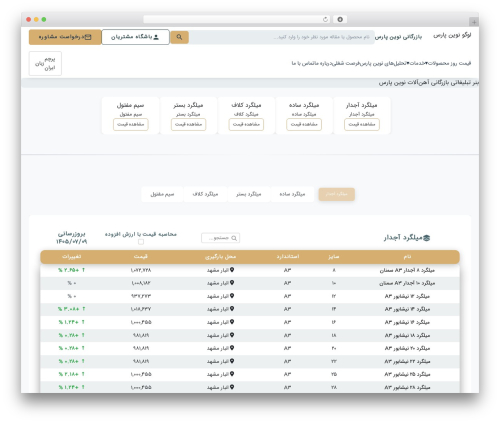Click location pin in میلگرد ۱۰ آجدار row
Screen dimensions: 500x423
coord(232,283)
